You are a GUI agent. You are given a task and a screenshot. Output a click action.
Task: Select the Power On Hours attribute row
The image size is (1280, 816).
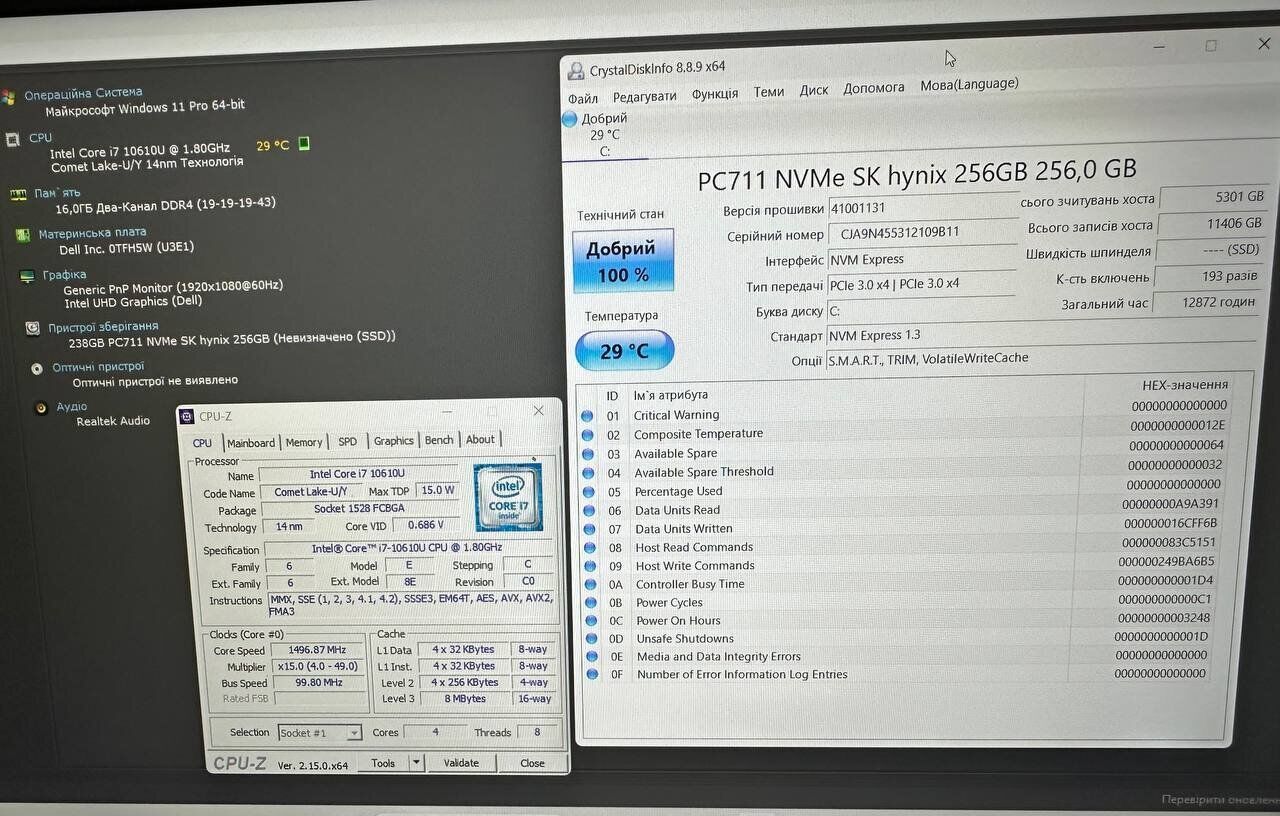[x=678, y=621]
